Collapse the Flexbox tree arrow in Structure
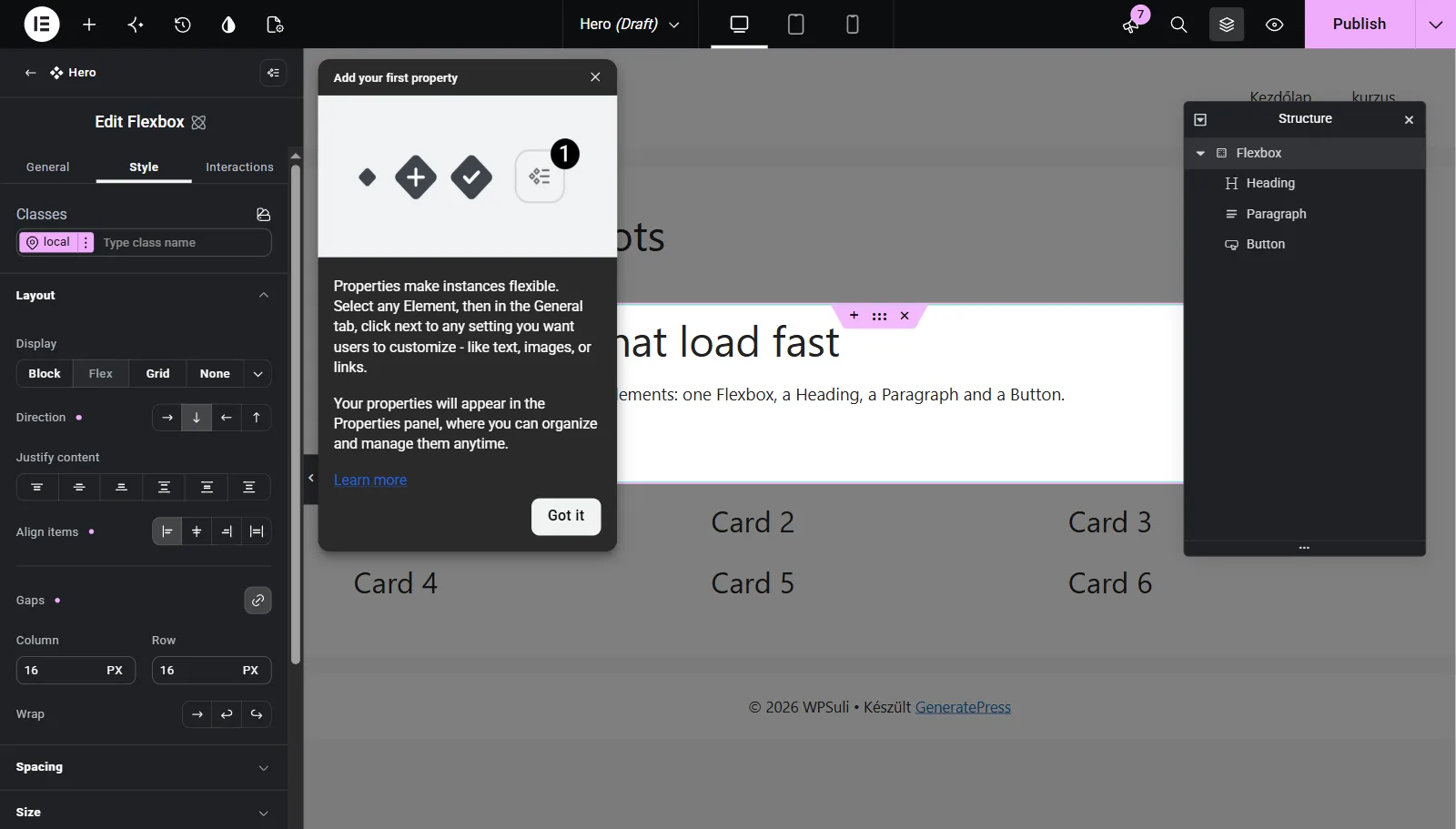The height and width of the screenshot is (829, 1456). pos(1200,154)
